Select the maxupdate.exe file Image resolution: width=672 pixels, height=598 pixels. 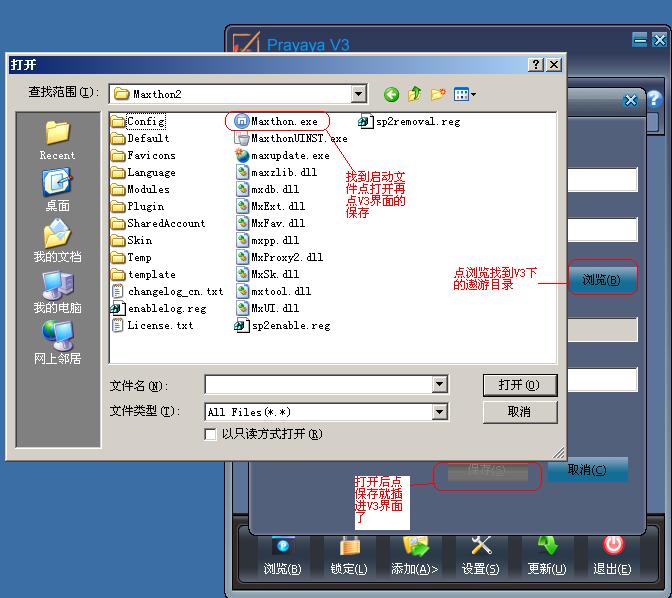click(282, 156)
